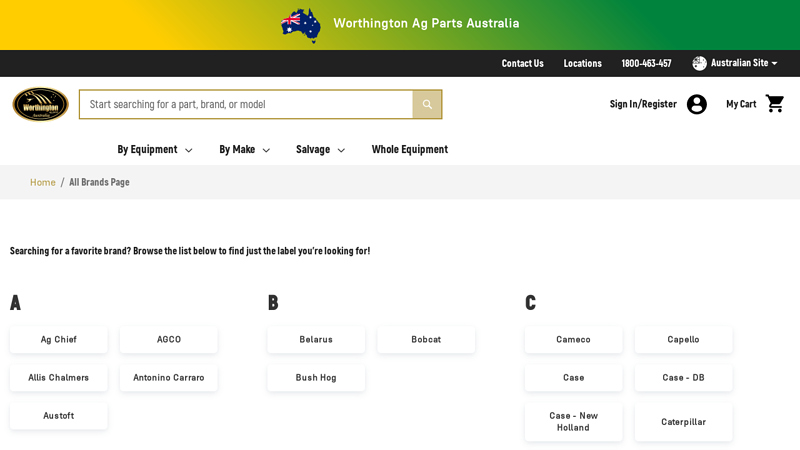Select the AGCO brand
800x450 pixels.
(169, 340)
